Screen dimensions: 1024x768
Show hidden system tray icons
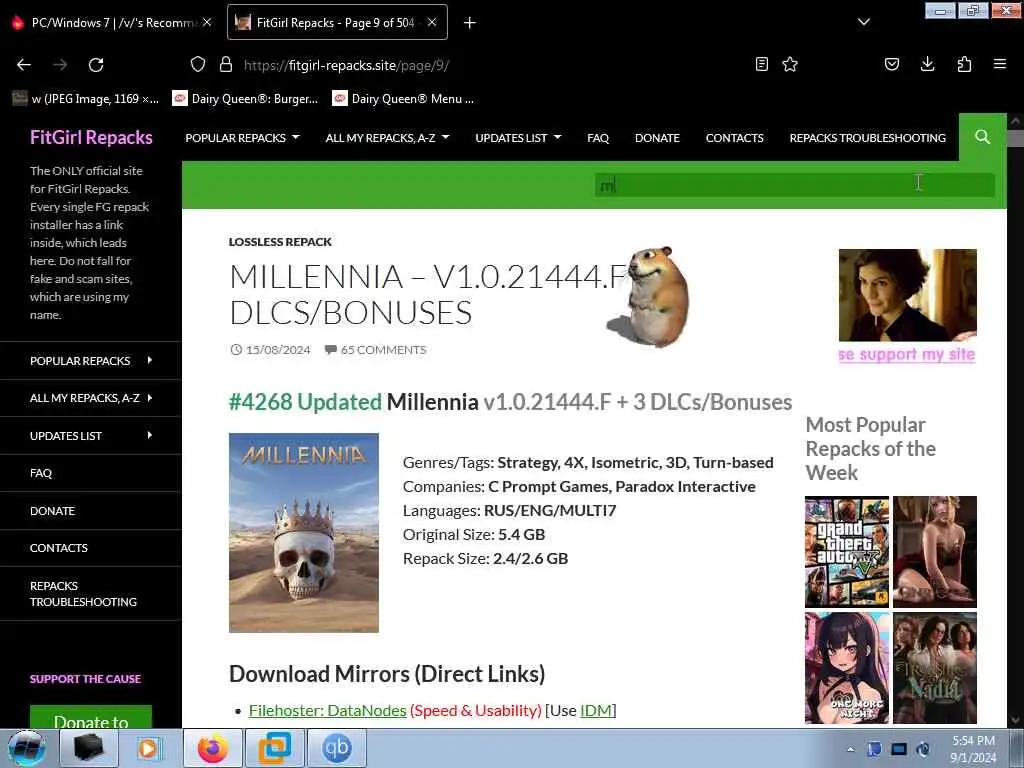pos(850,749)
